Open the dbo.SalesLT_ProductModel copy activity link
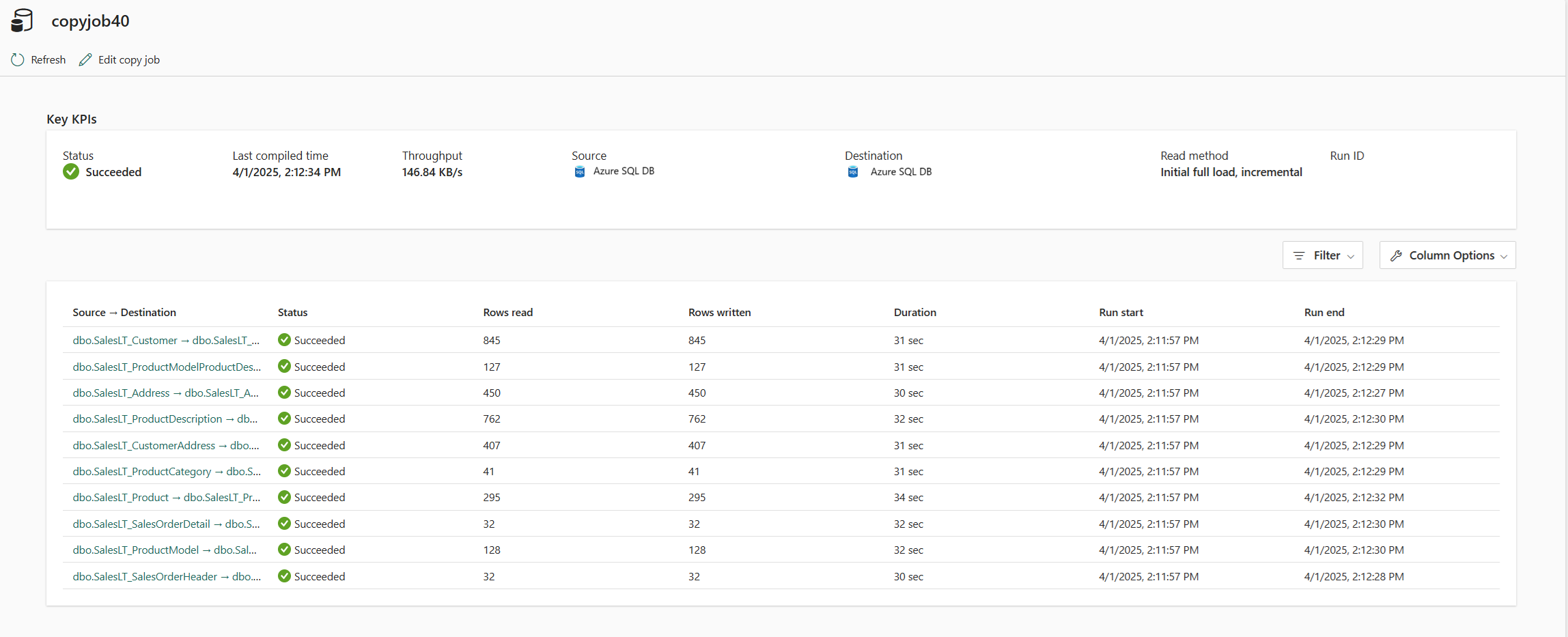The width and height of the screenshot is (1568, 637). click(x=165, y=550)
